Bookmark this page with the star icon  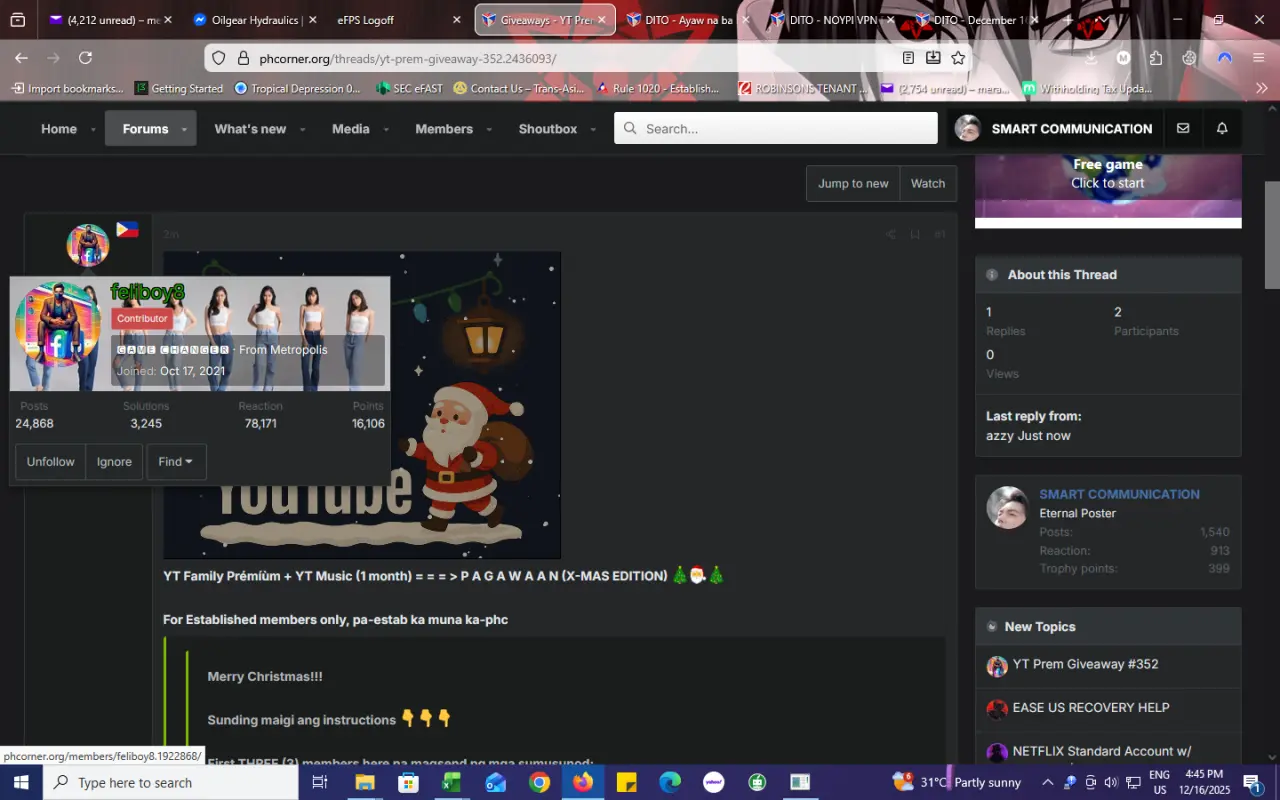click(x=958, y=58)
